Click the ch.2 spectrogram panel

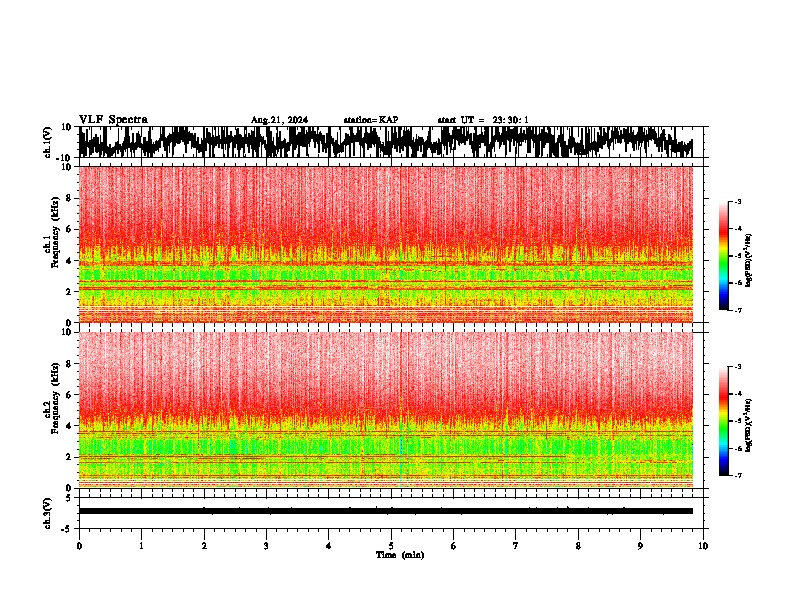[x=386, y=410]
